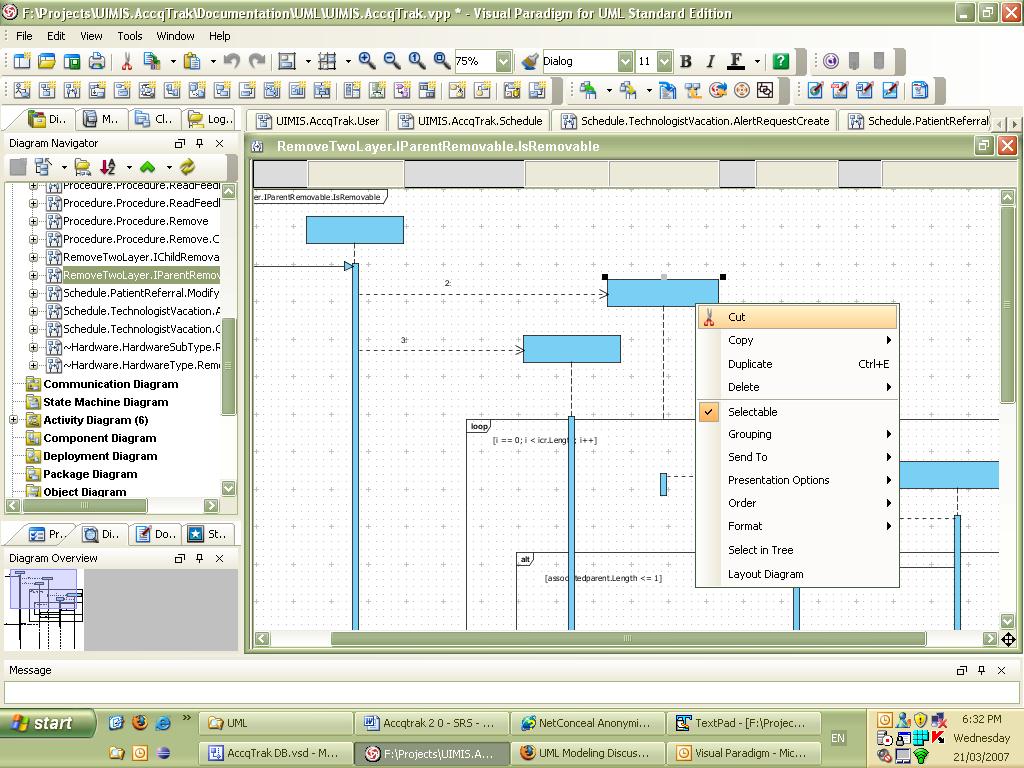Click the scissors icon beside the Cut menu entry
The height and width of the screenshot is (768, 1024).
[709, 317]
